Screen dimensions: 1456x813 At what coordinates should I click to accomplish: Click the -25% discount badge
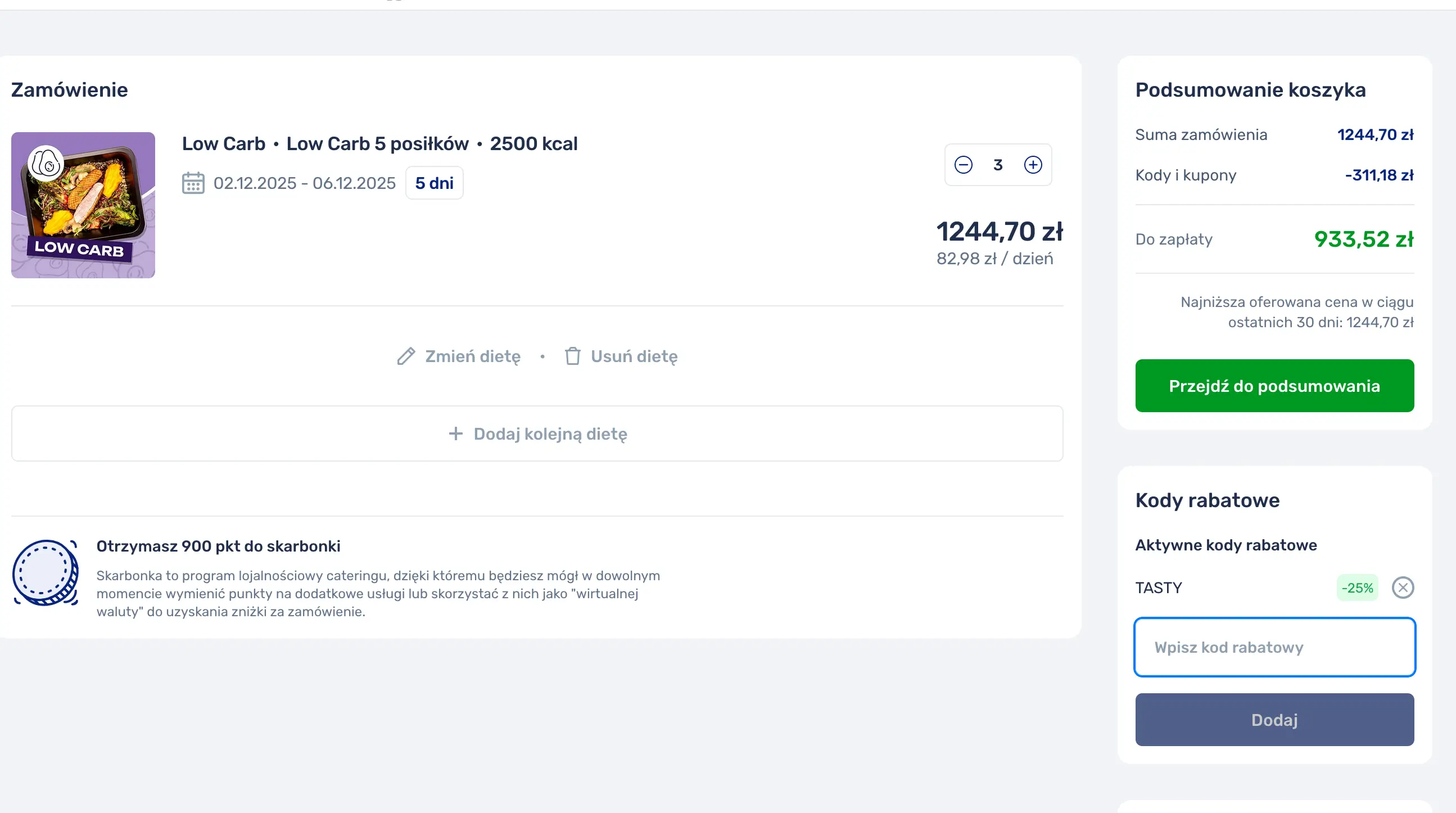pyautogui.click(x=1356, y=588)
